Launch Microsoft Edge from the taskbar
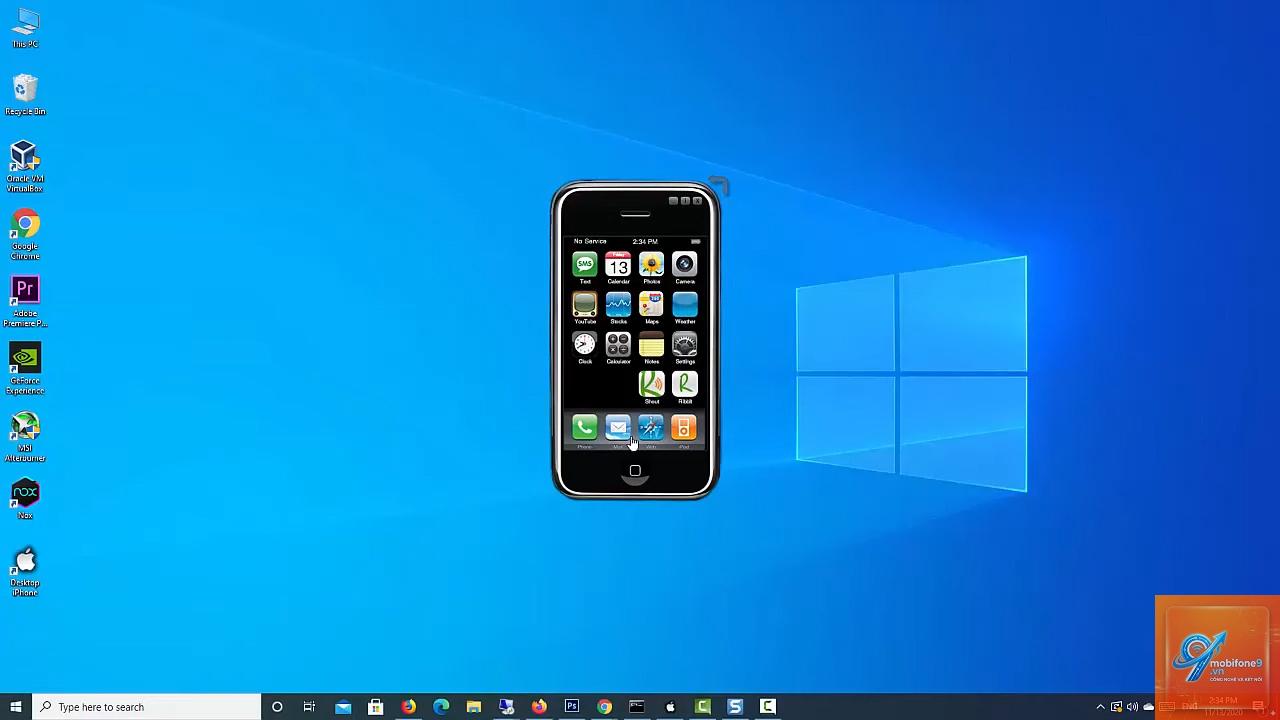The image size is (1280, 720). tap(441, 707)
